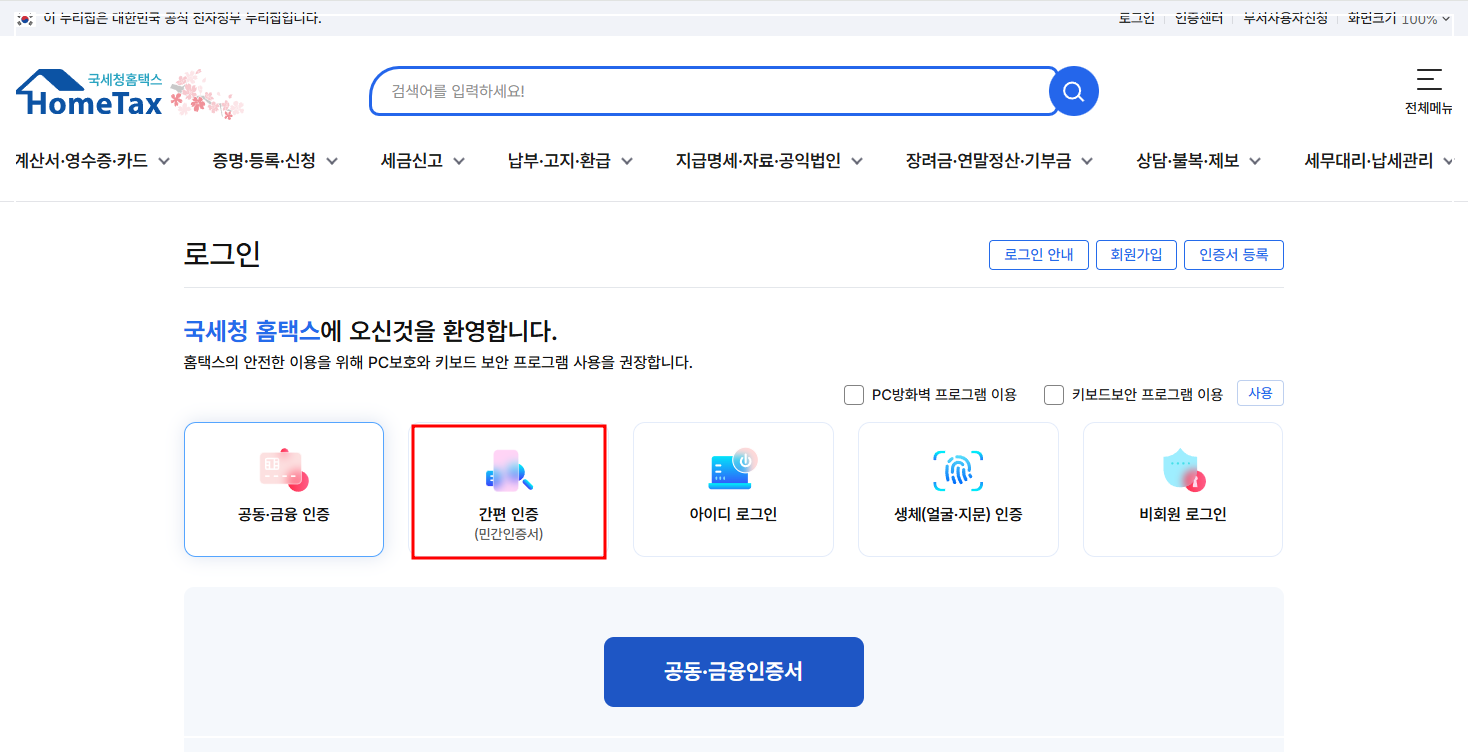This screenshot has height=752, width=1468.
Task: Click the 부서사용자신청 link
Action: click(x=1286, y=19)
